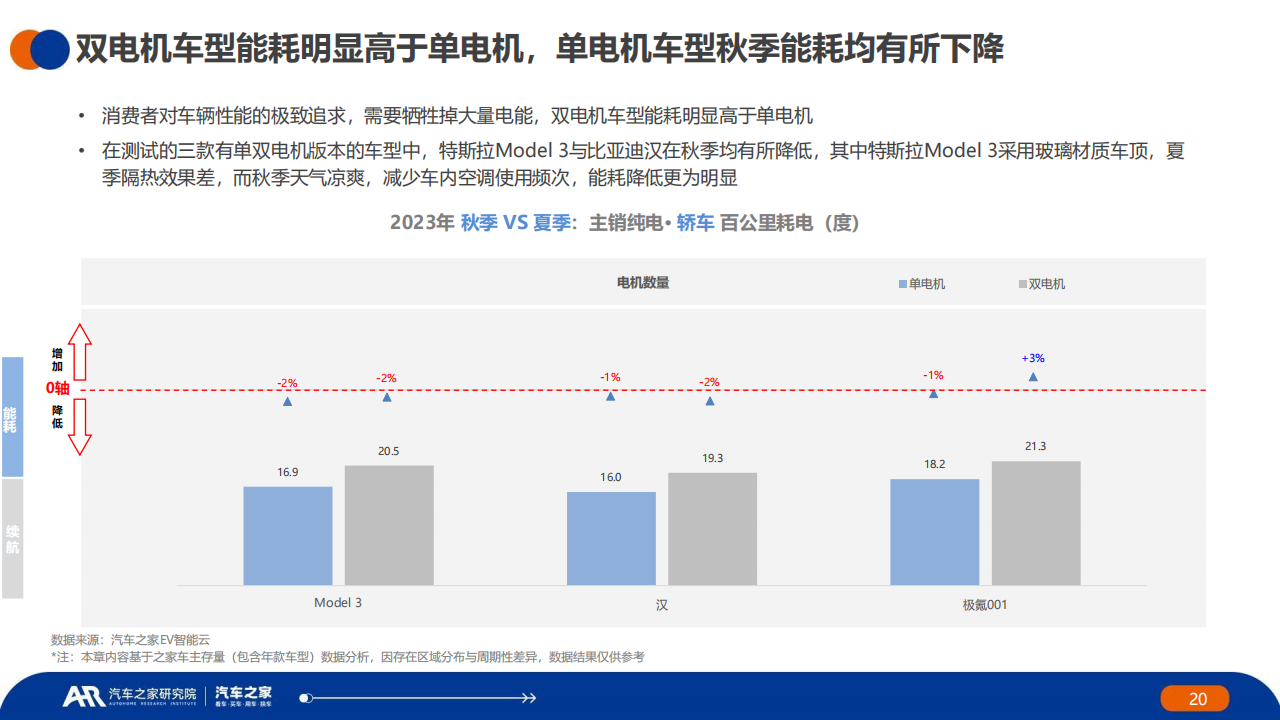Click the triangle marker under Model 3 single-motor -2%
This screenshot has height=720, width=1280.
[288, 402]
